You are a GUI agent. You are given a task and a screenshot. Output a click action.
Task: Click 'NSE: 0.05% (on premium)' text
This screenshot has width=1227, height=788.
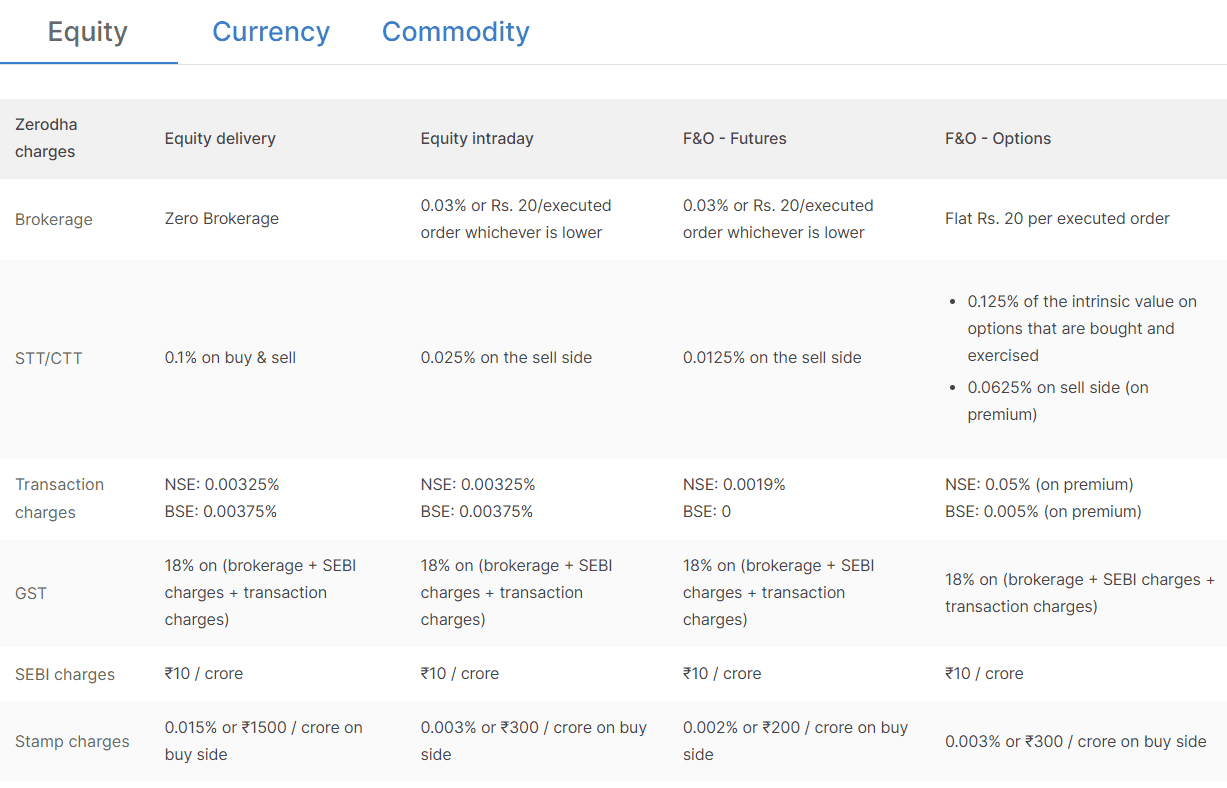(x=1039, y=484)
